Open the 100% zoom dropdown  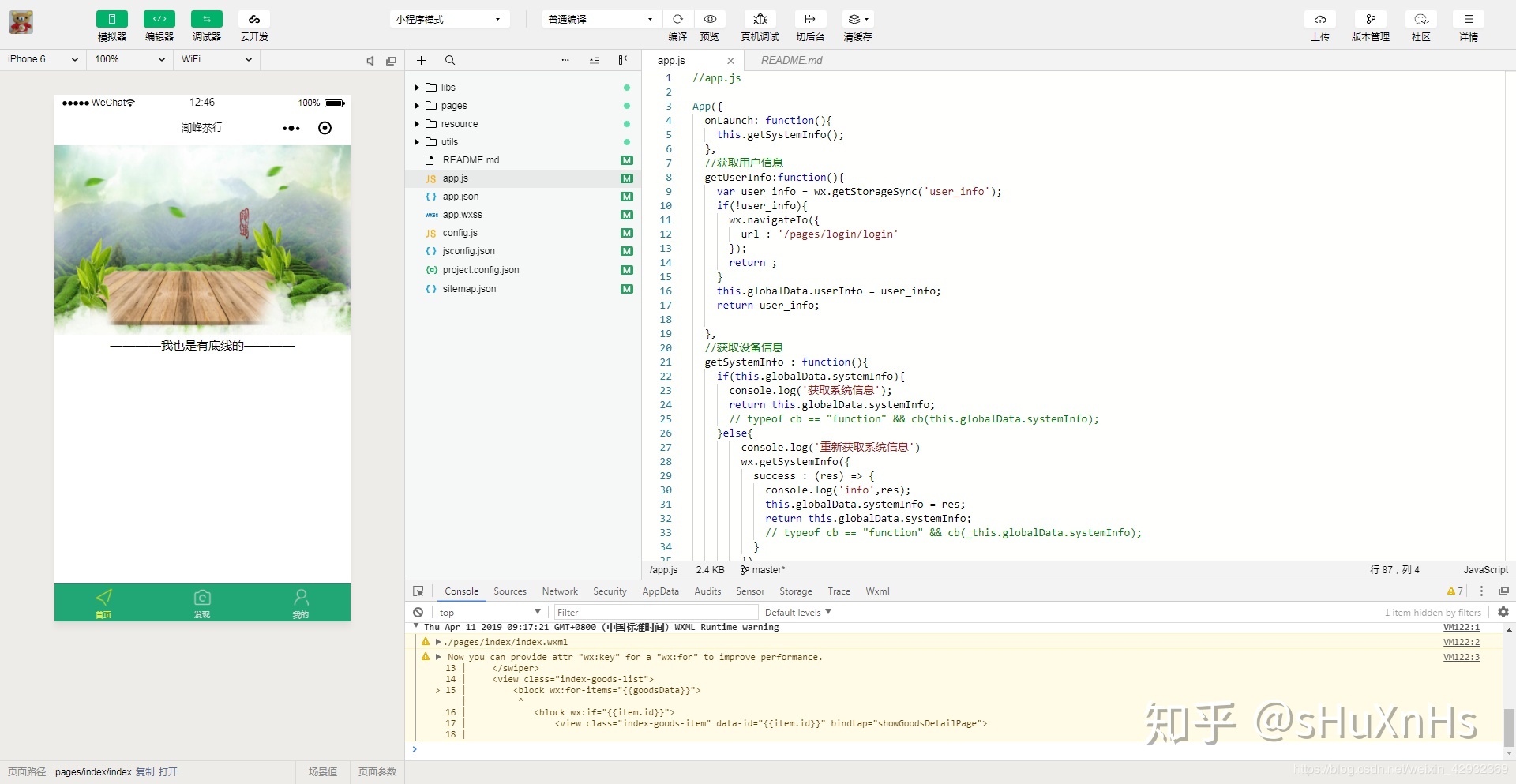[x=129, y=59]
